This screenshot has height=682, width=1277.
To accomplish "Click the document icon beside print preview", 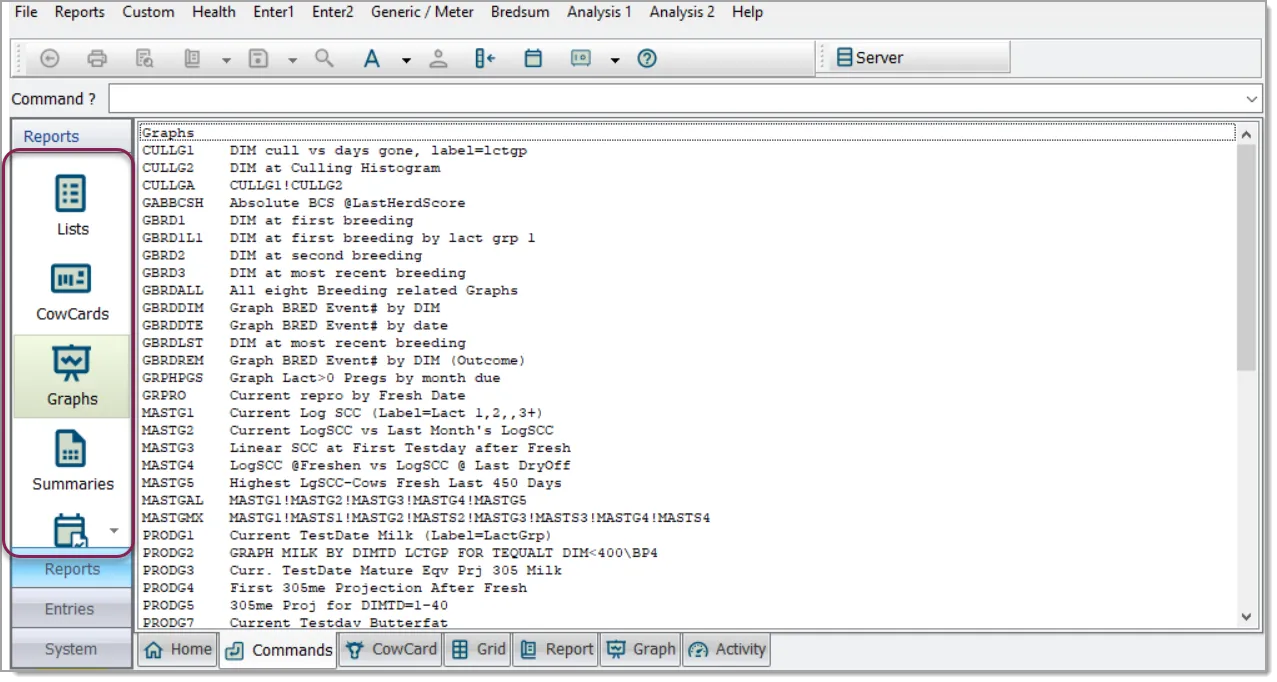I will click(193, 59).
